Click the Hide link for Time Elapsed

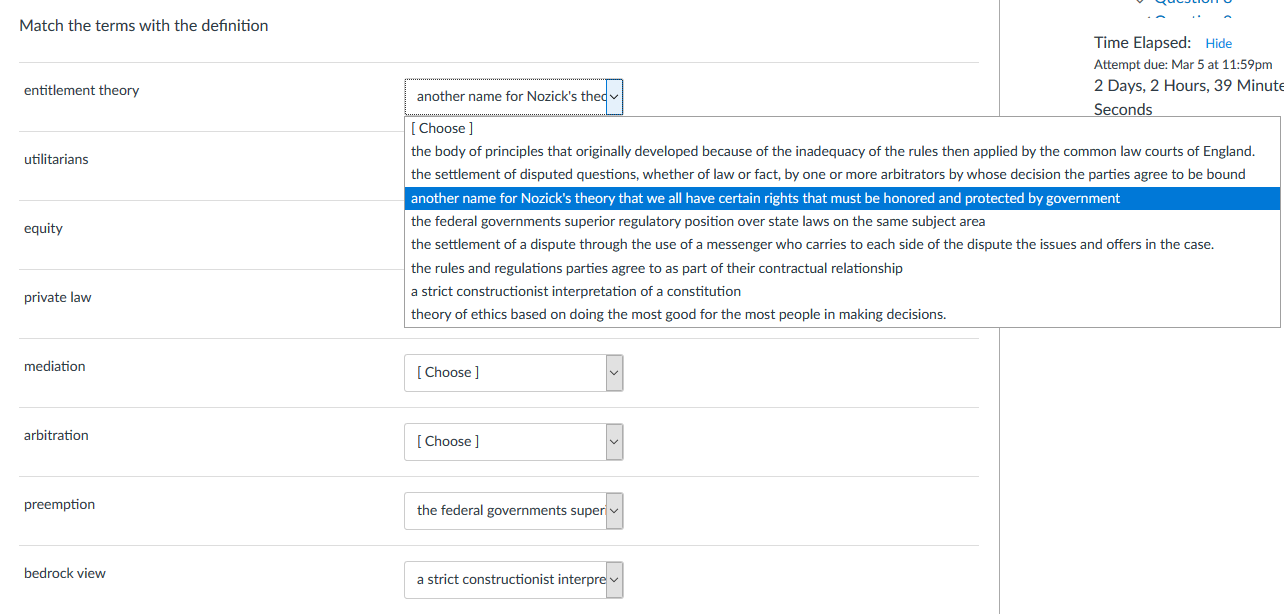(x=1218, y=43)
